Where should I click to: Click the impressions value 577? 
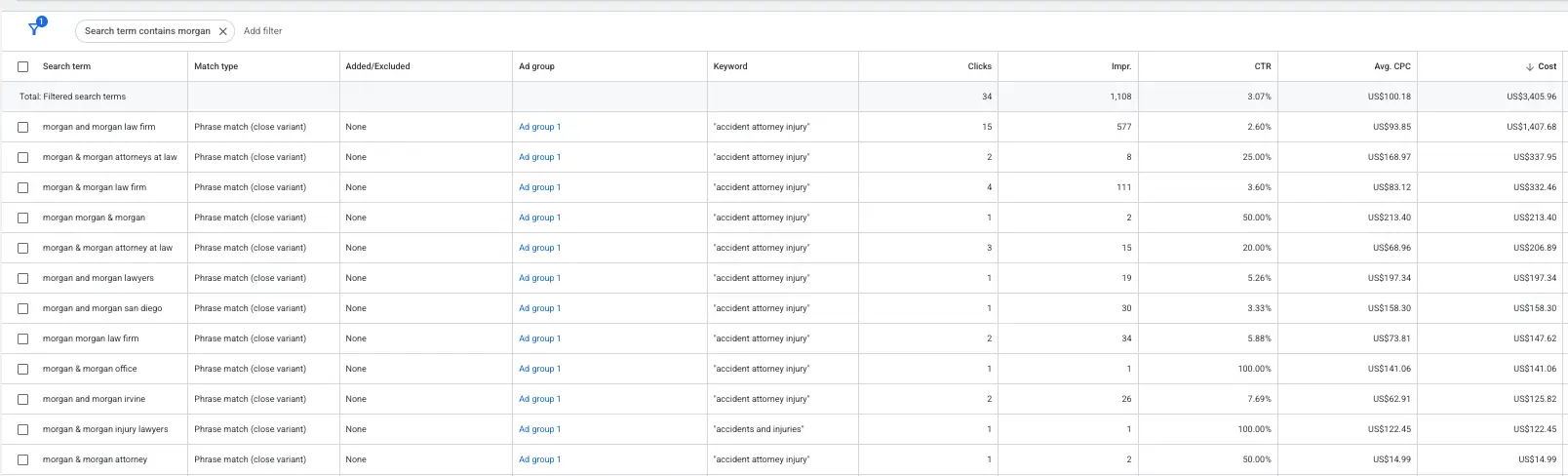tap(1124, 127)
